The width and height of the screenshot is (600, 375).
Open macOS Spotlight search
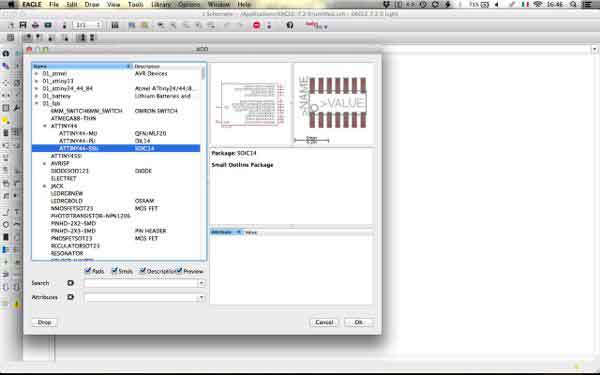[x=573, y=5]
